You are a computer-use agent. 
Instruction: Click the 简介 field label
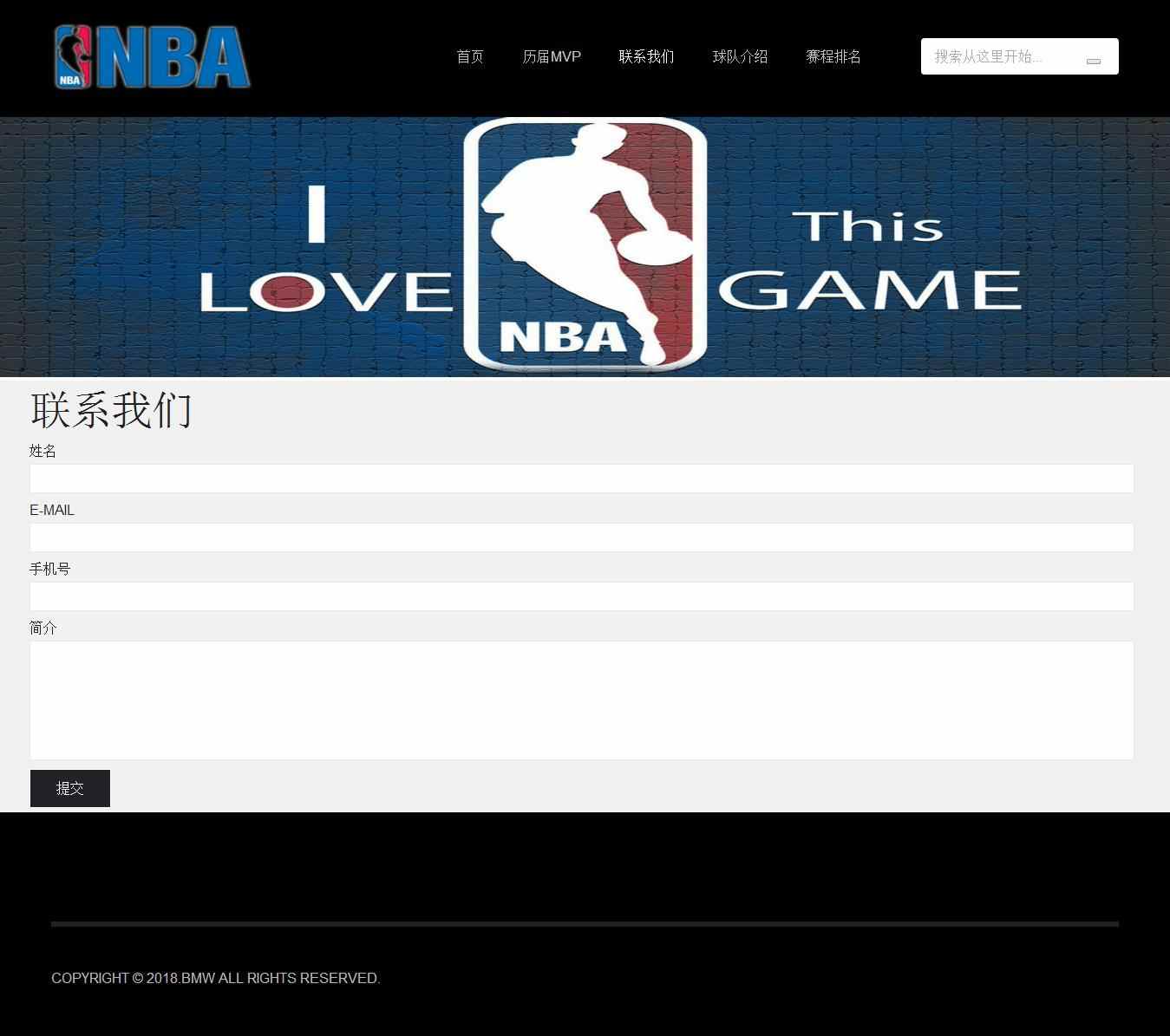(42, 628)
